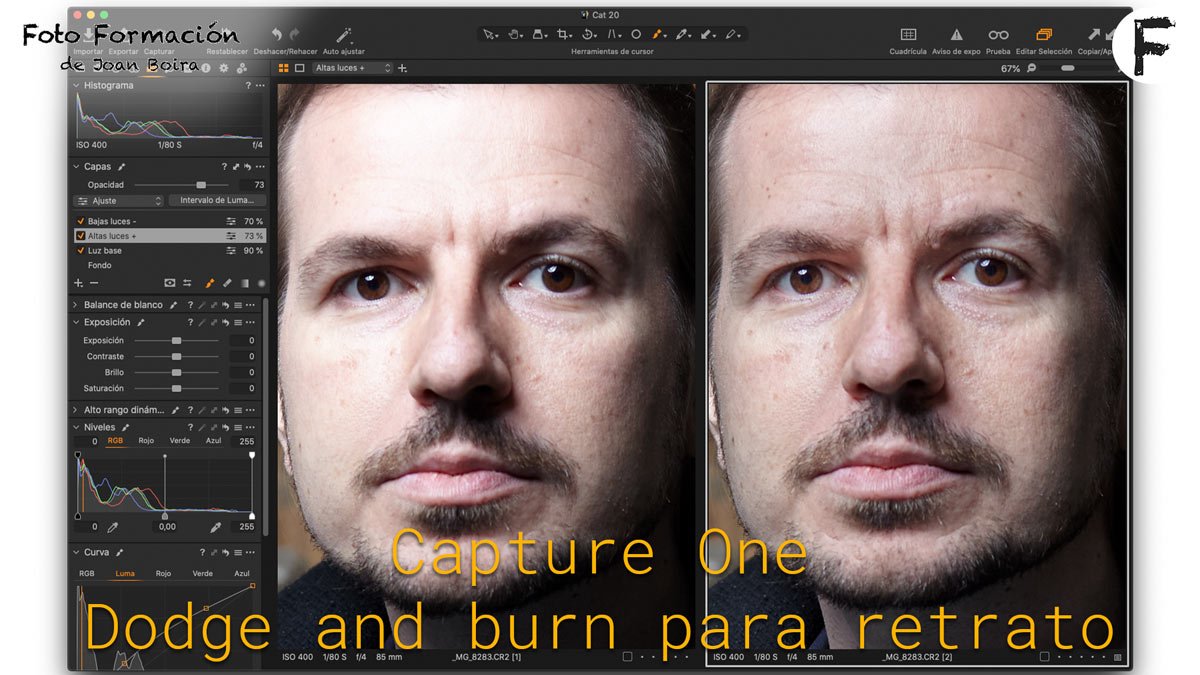Select the Verde tab in Niveles

[179, 441]
